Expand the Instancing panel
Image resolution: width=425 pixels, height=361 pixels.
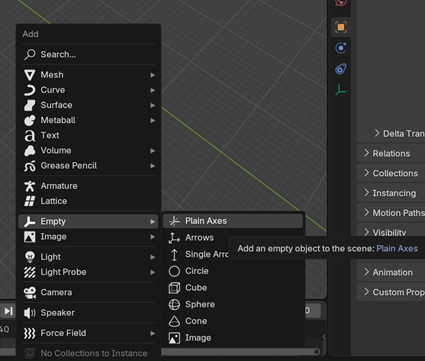pos(391,193)
